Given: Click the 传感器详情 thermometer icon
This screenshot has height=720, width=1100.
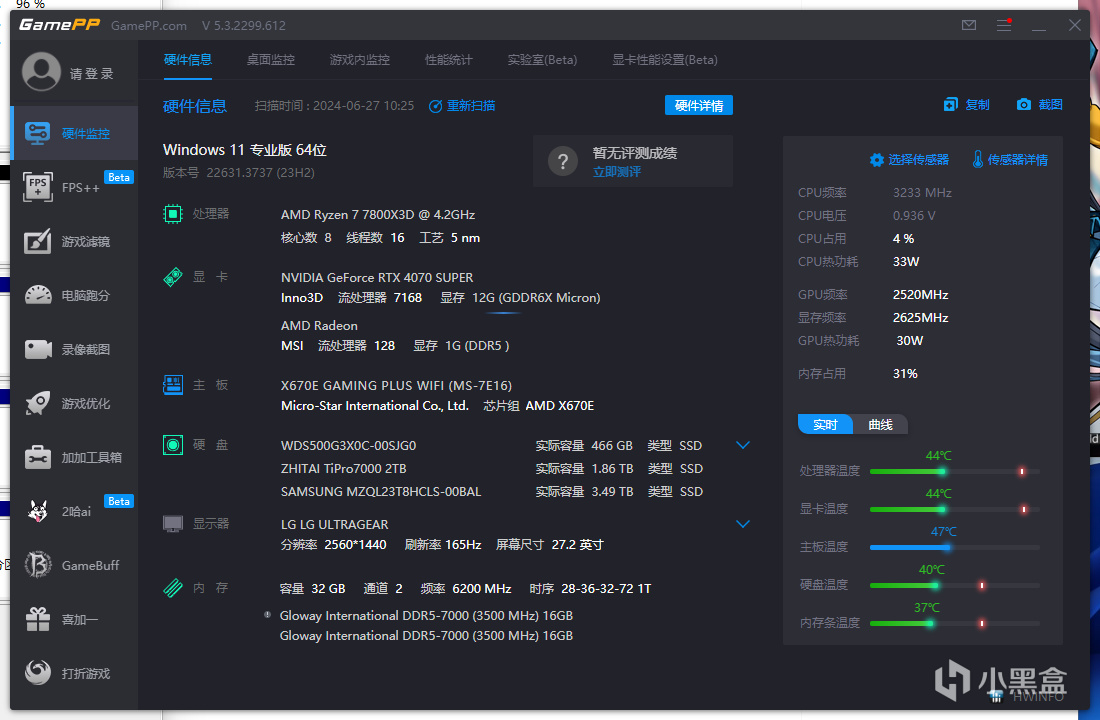Looking at the screenshot, I should (x=978, y=159).
